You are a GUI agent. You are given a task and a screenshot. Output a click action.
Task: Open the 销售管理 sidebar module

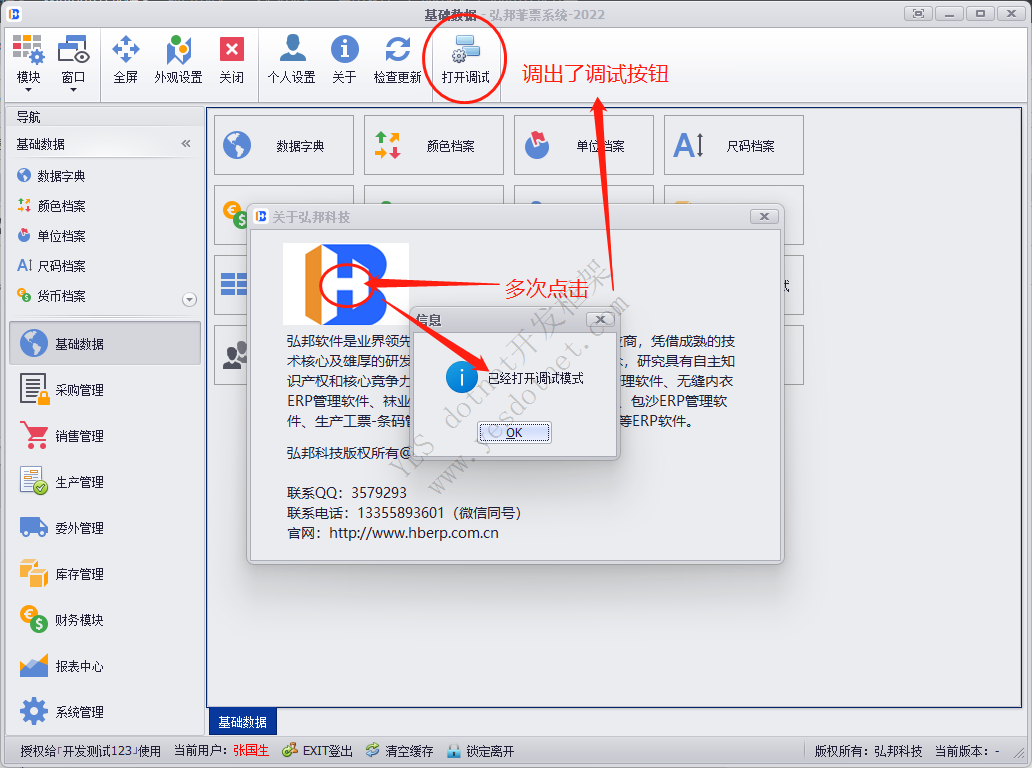pyautogui.click(x=105, y=436)
